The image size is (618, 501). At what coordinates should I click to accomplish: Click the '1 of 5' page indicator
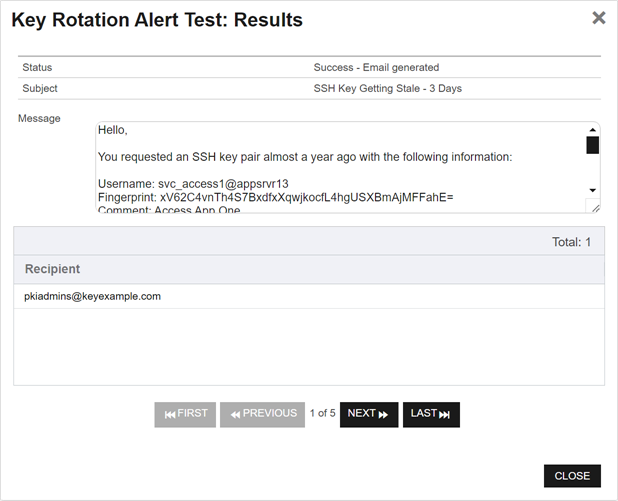[322, 414]
